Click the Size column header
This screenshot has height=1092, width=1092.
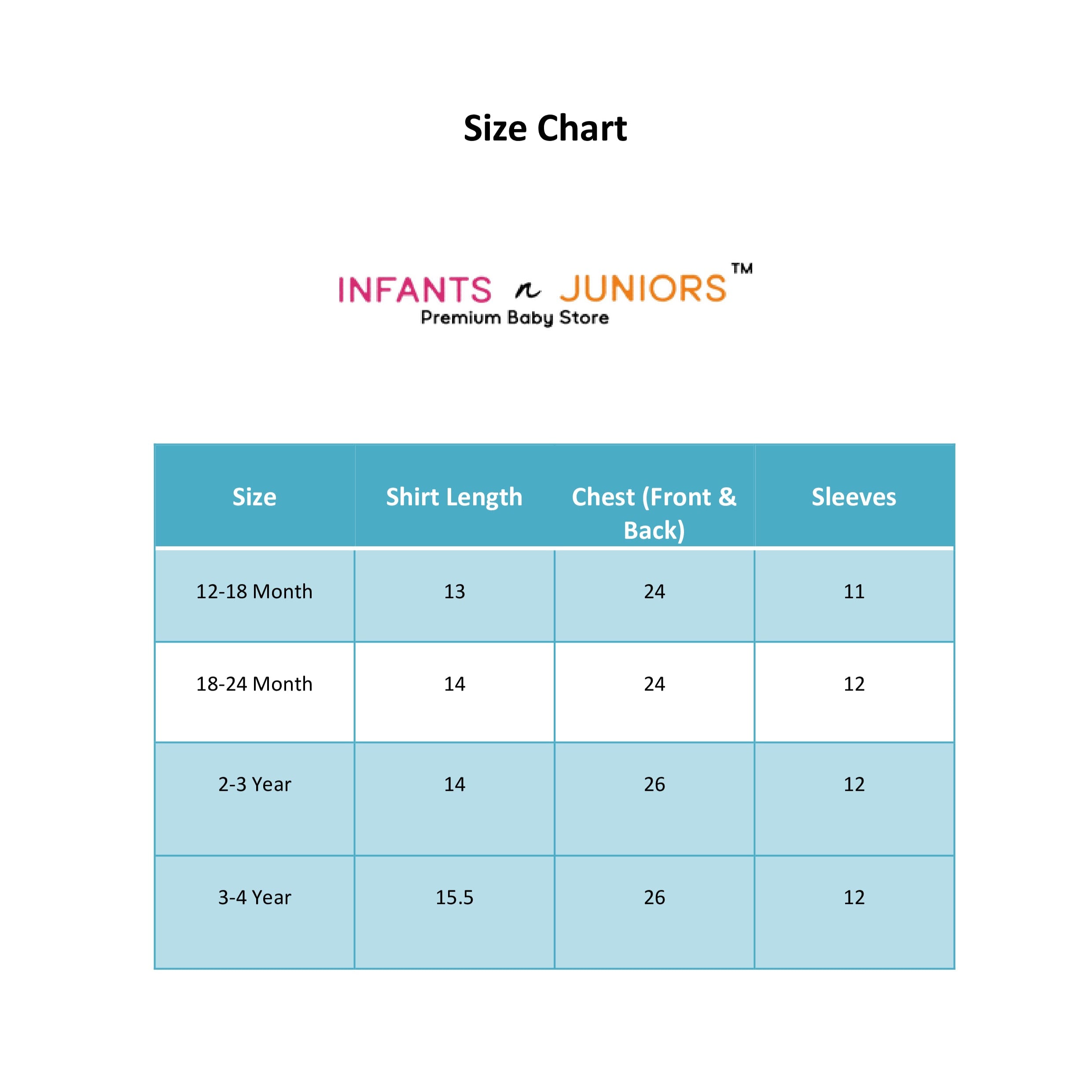[x=254, y=497]
